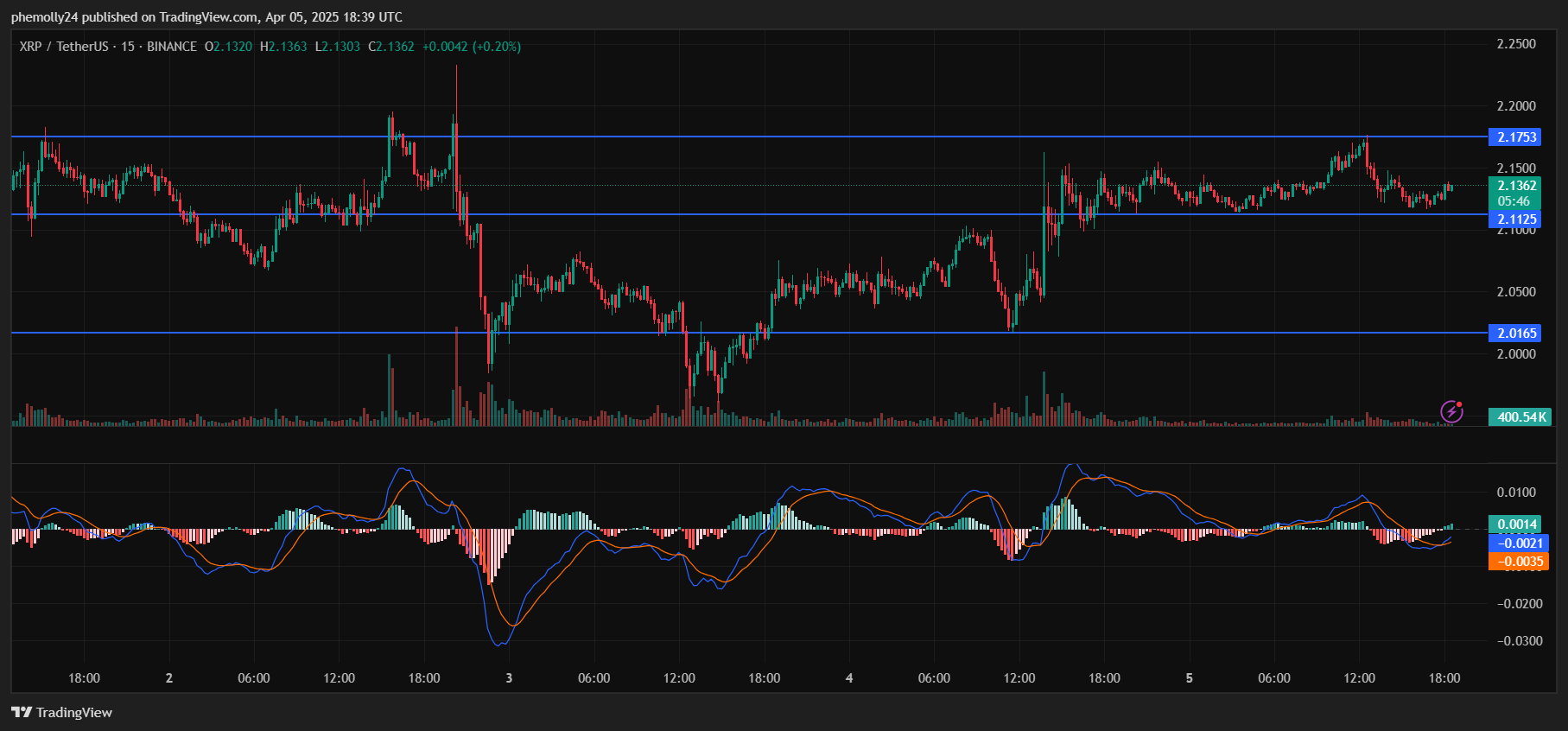Click the first 18:00 time axis label
Viewport: 1568px width, 731px height.
click(84, 678)
